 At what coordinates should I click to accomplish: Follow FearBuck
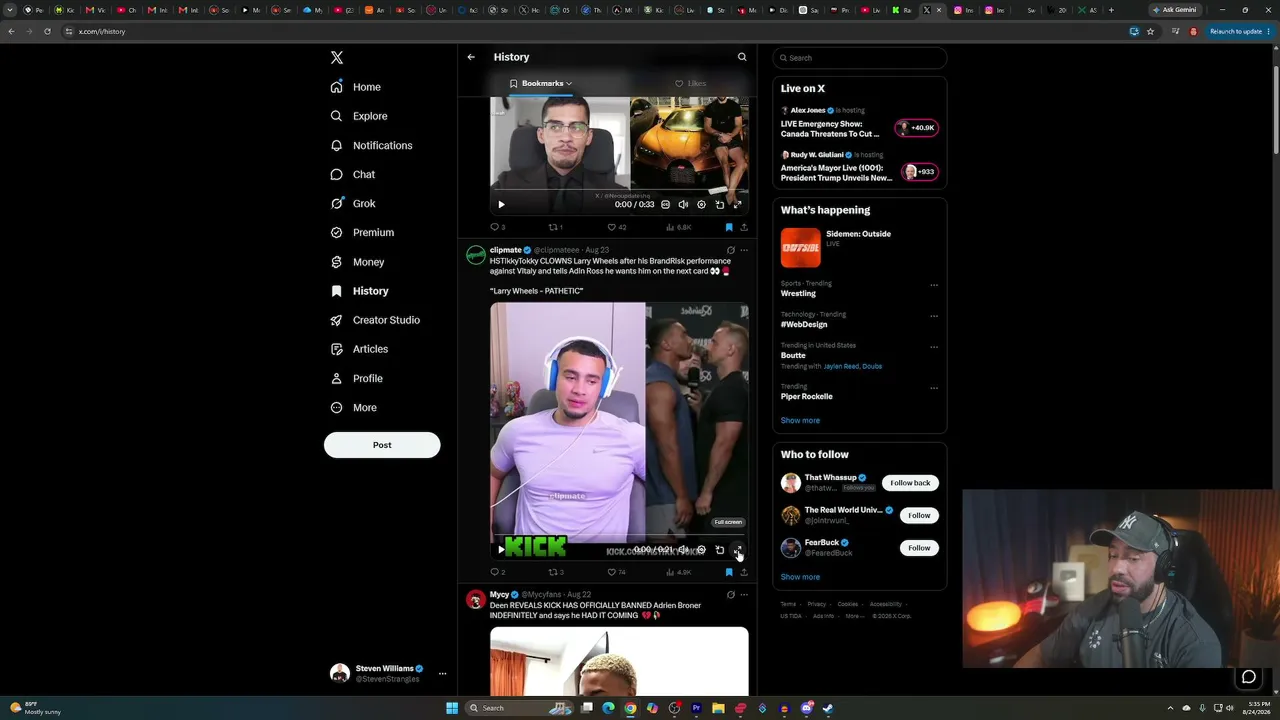point(919,548)
